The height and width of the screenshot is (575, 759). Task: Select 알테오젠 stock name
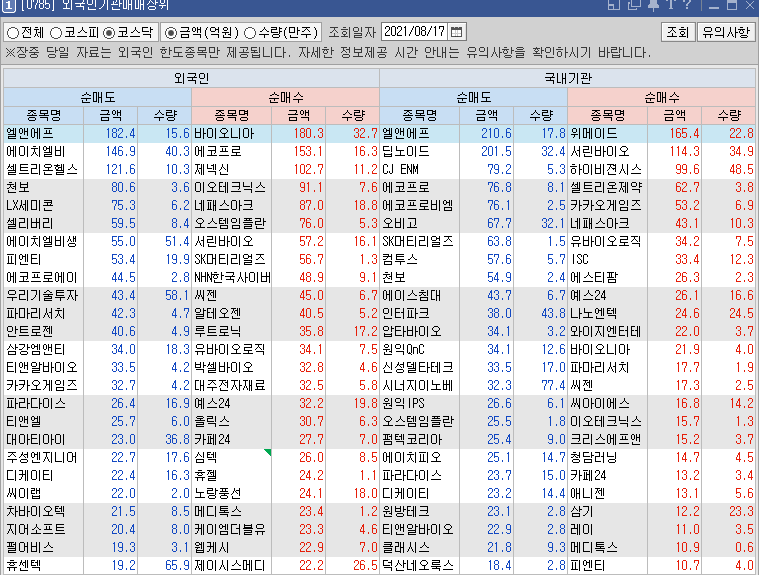[218, 314]
